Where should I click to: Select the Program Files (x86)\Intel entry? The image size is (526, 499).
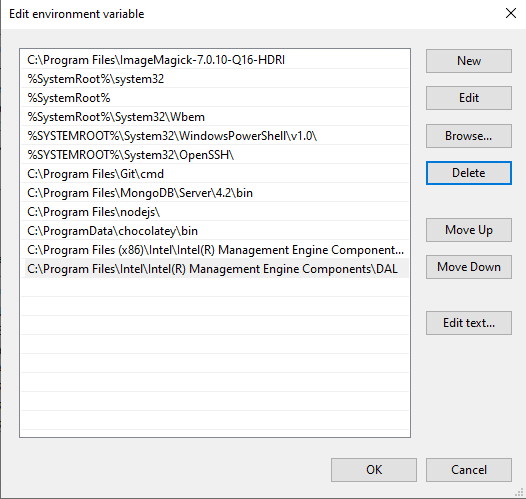(215, 250)
